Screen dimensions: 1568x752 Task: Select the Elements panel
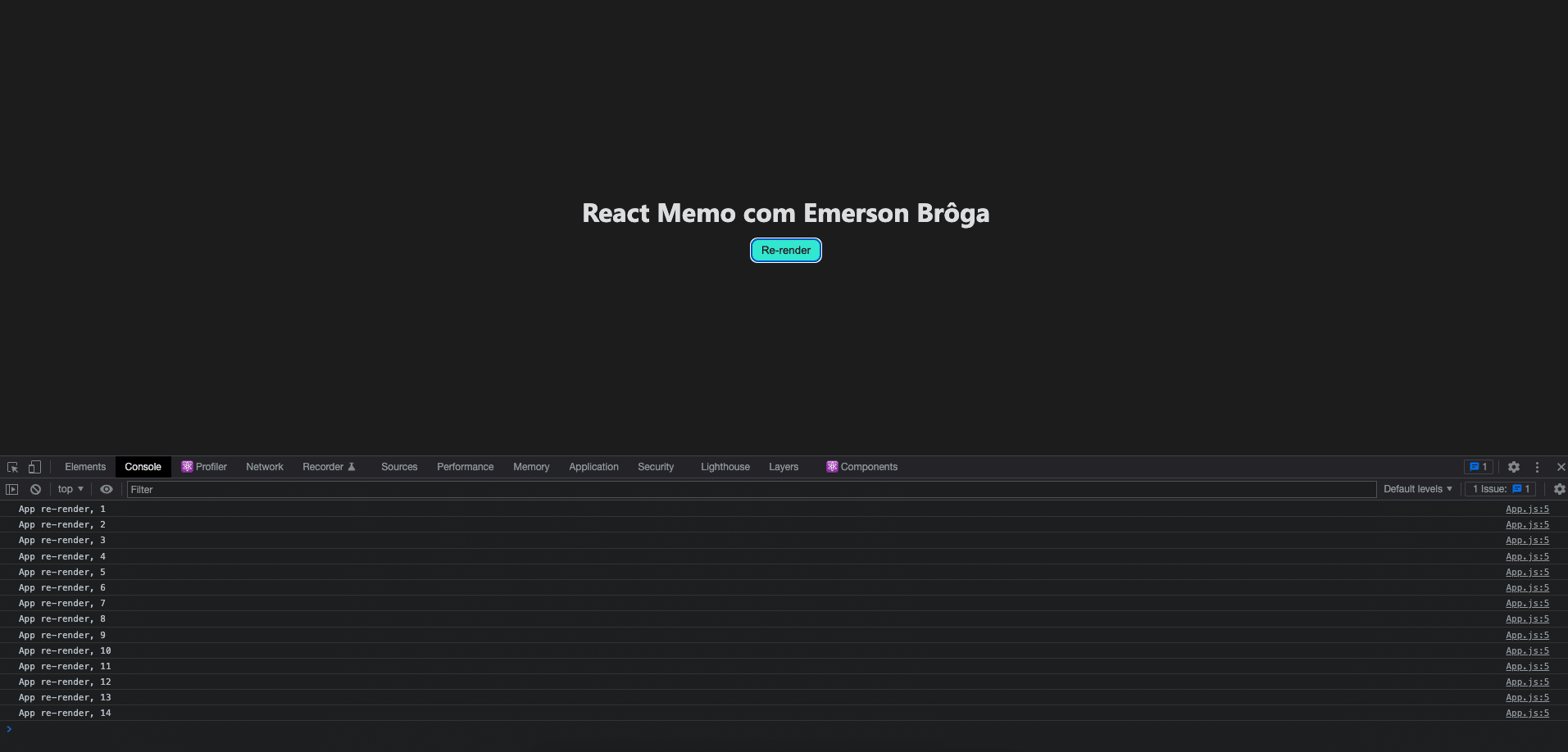[84, 466]
